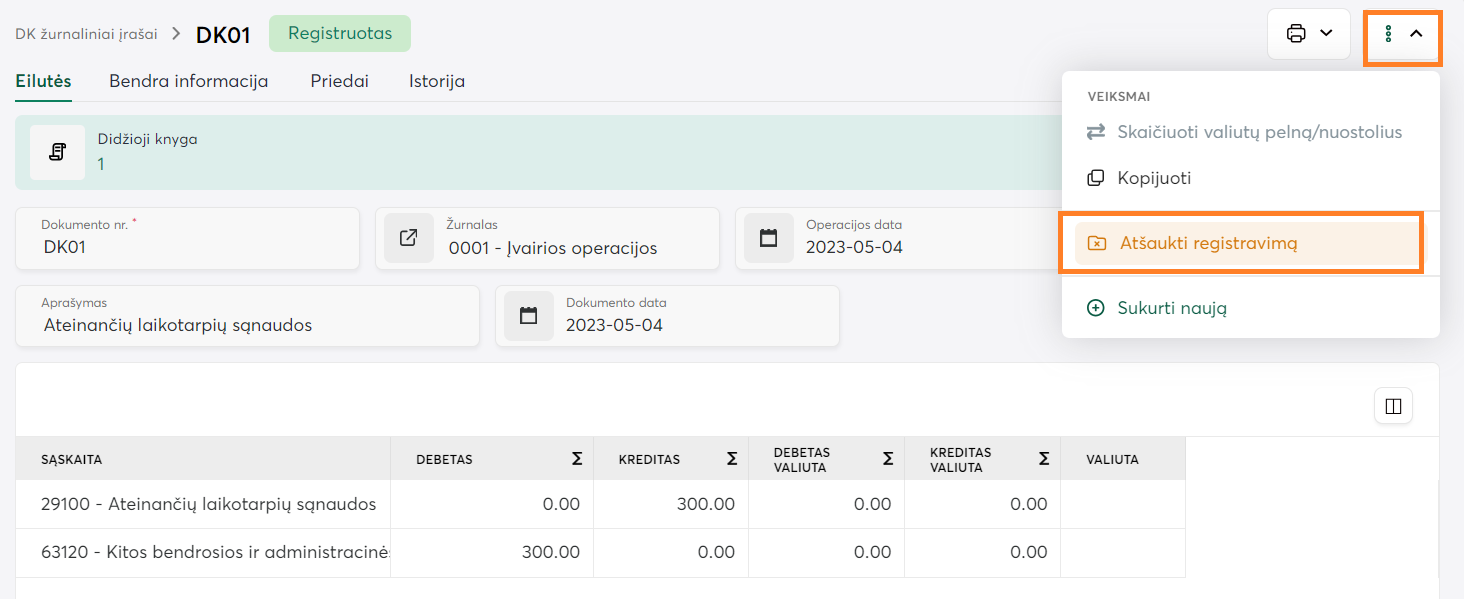
Task: Click Sukurti naują menu option
Action: pos(1171,308)
